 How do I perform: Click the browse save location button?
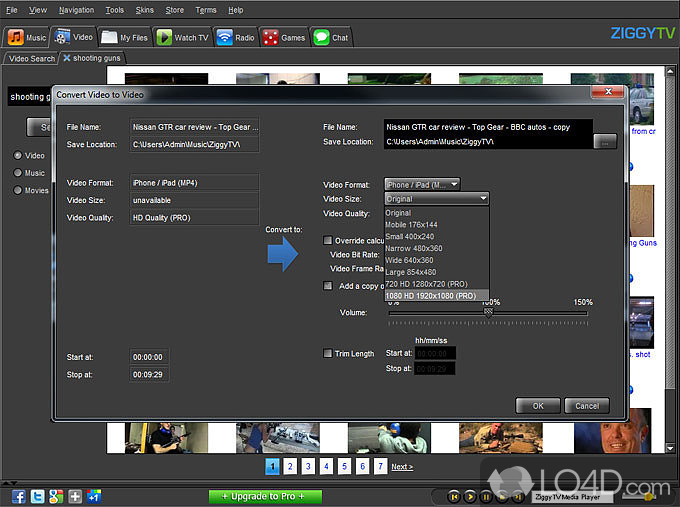click(x=604, y=142)
